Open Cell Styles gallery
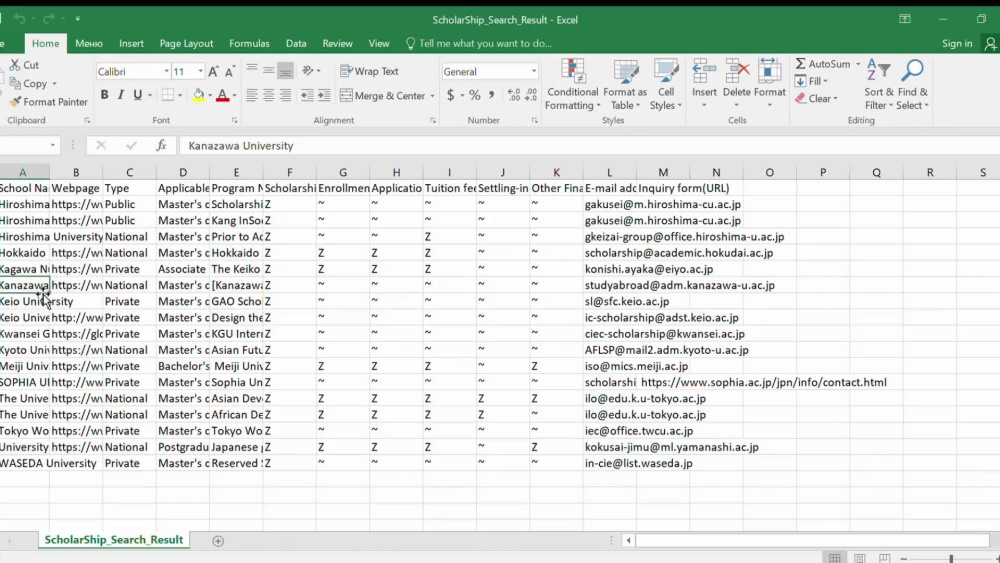 point(666,84)
